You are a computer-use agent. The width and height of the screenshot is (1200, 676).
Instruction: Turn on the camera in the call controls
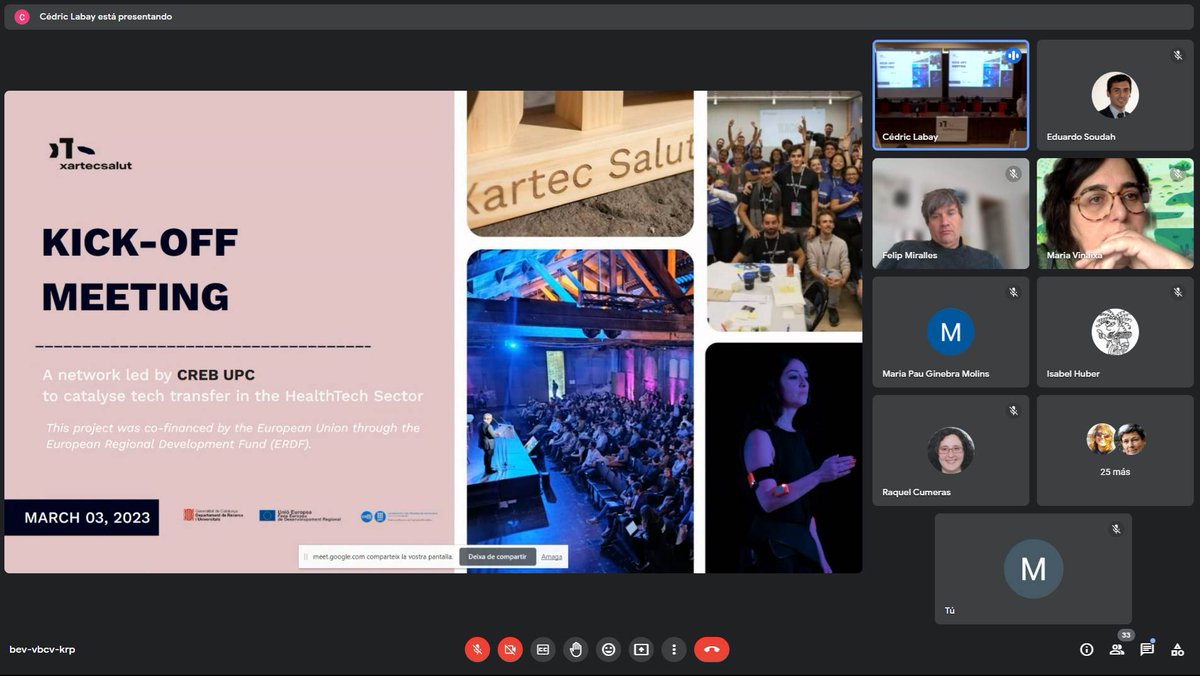tap(510, 649)
